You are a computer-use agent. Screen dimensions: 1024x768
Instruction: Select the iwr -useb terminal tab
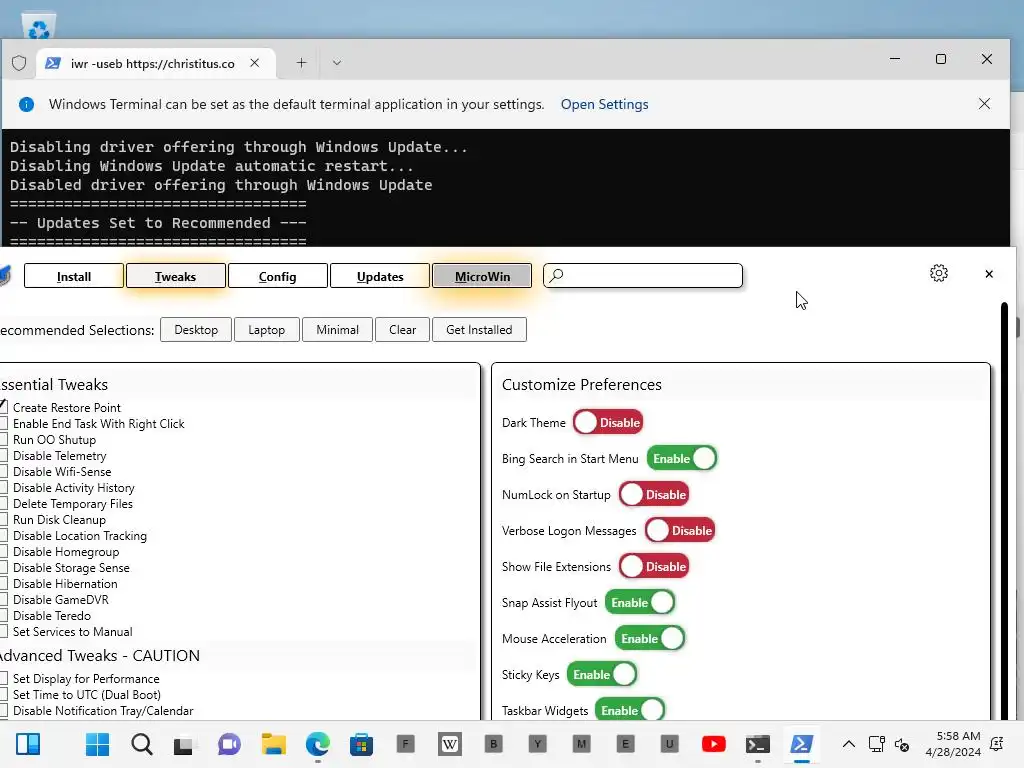153,63
